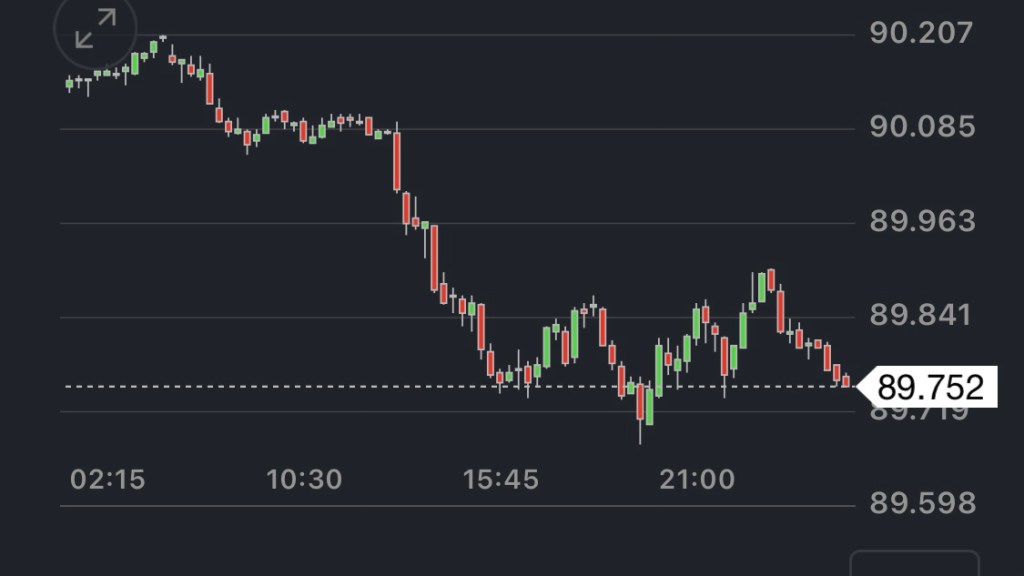The image size is (1024, 576).
Task: Select the 89.598 price axis label
Action: [x=920, y=503]
